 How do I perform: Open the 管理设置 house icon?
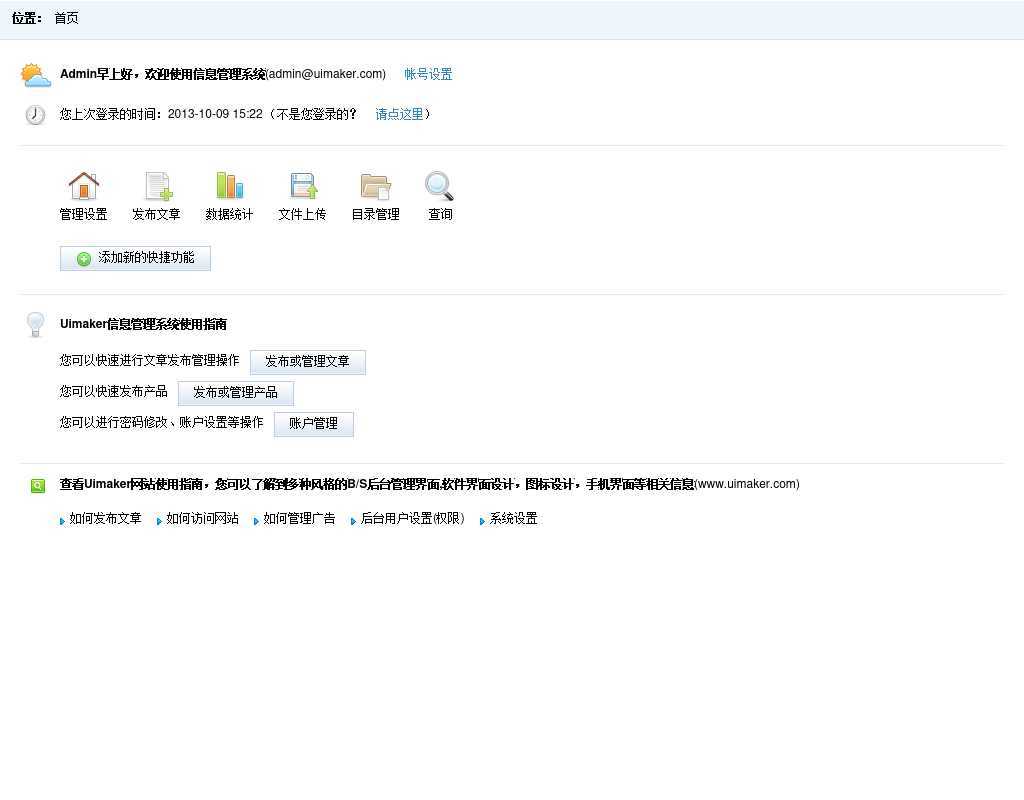[x=84, y=186]
